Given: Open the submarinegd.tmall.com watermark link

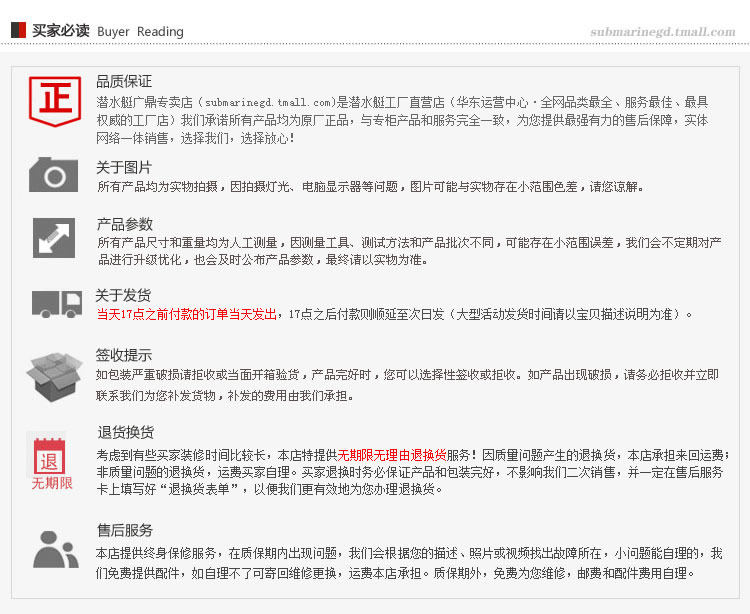Looking at the screenshot, I should click(x=662, y=32).
